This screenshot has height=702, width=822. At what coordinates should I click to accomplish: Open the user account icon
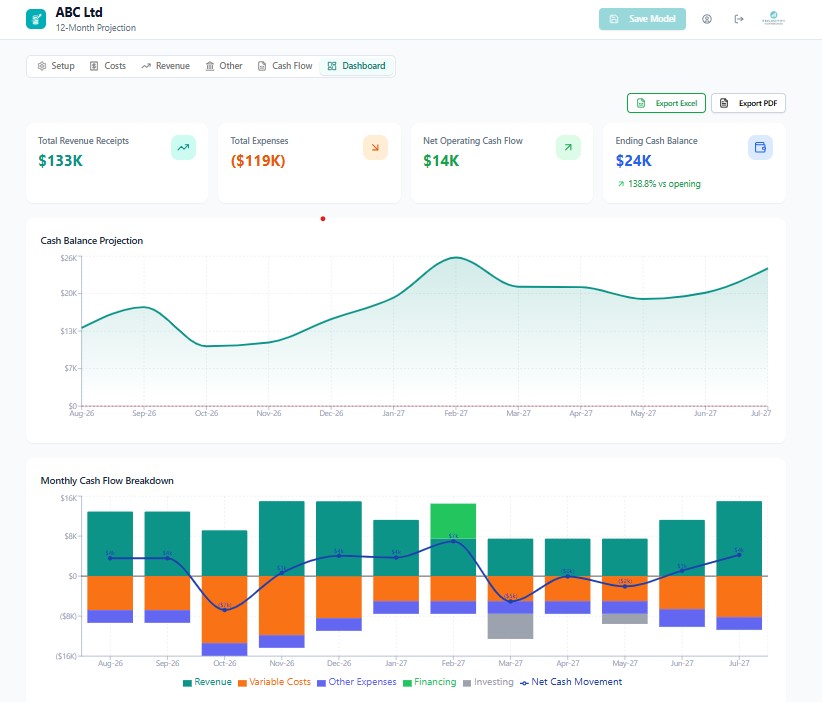tap(707, 19)
